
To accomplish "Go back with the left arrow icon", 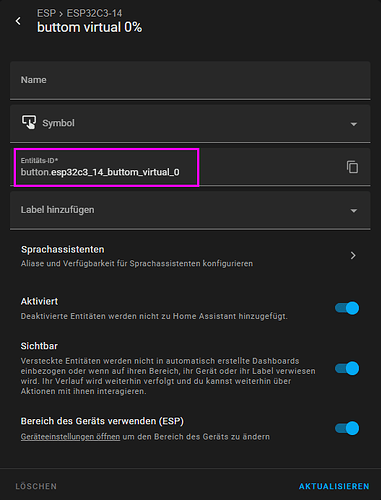I will [x=18, y=21].
